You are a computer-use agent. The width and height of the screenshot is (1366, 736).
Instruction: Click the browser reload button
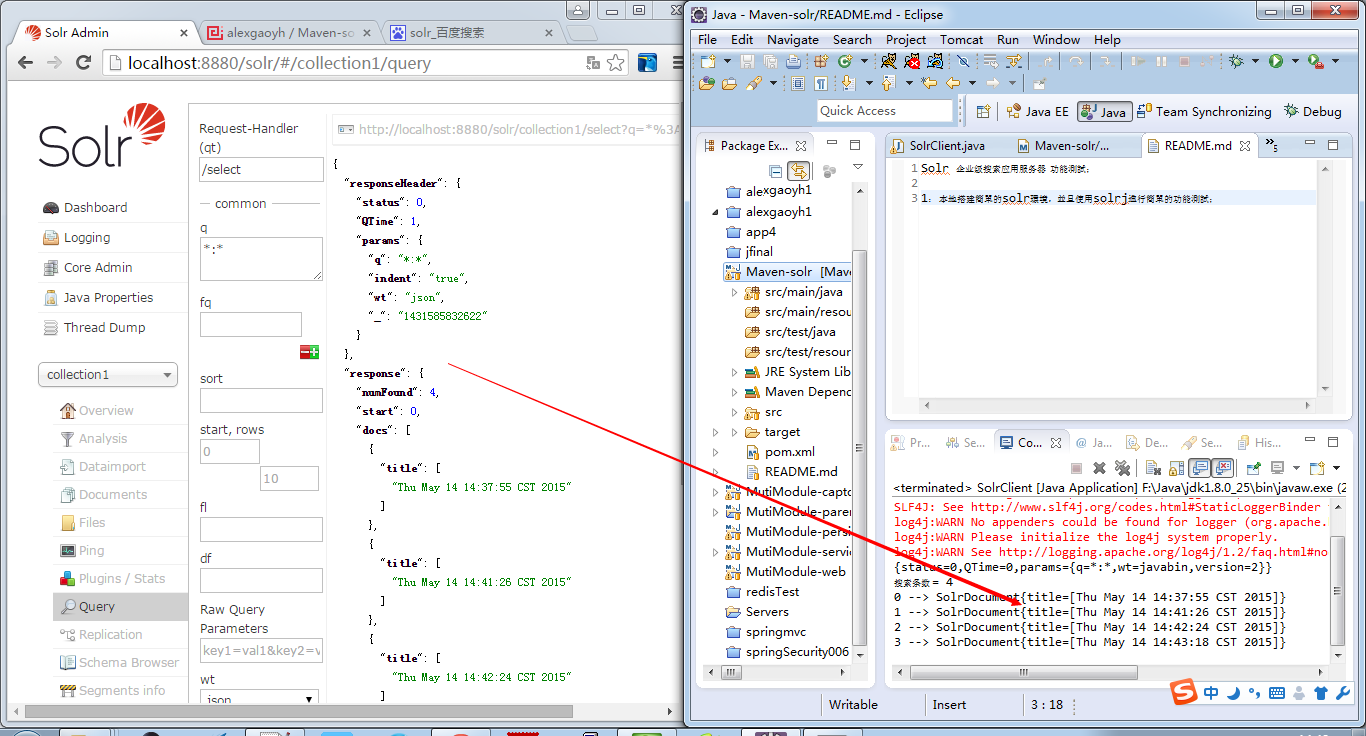click(x=84, y=62)
